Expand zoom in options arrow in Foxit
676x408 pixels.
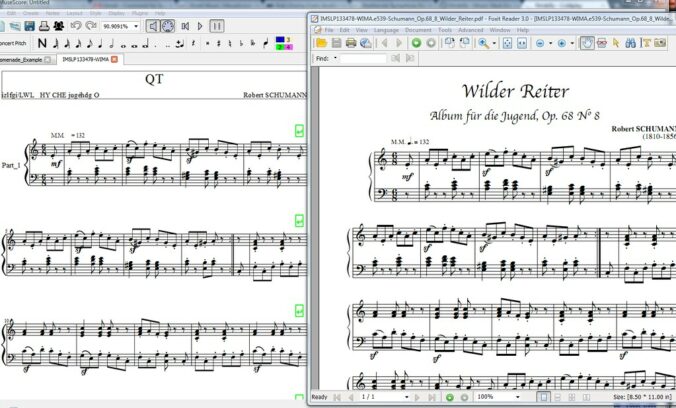coord(572,43)
